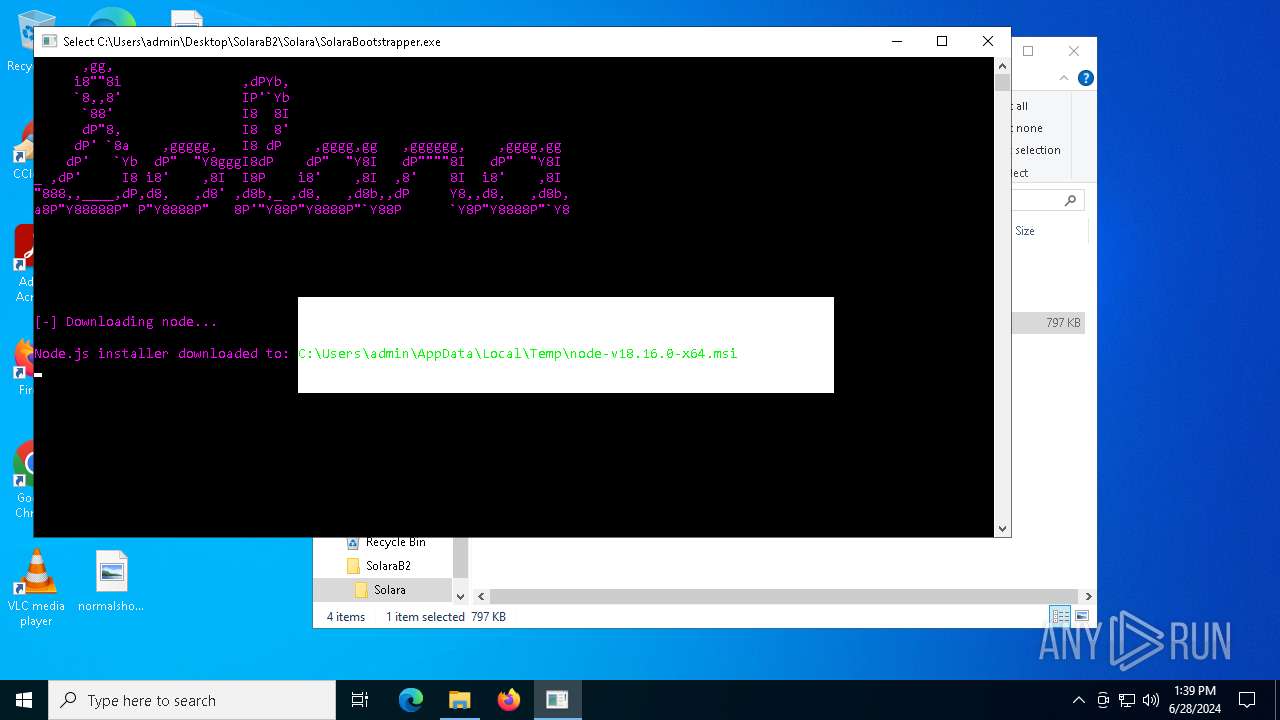The height and width of the screenshot is (720, 1280).
Task: Open Task View on the taskbar
Action: [360, 700]
